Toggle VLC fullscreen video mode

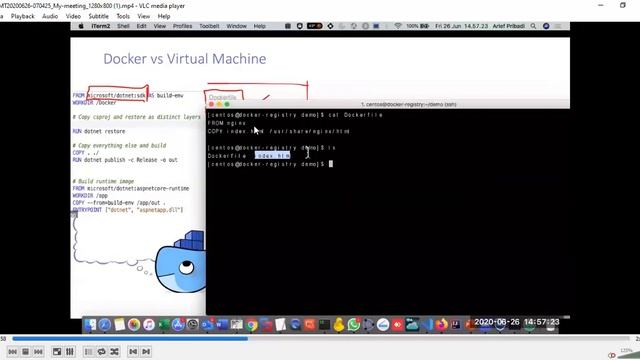pyautogui.click(x=57, y=351)
